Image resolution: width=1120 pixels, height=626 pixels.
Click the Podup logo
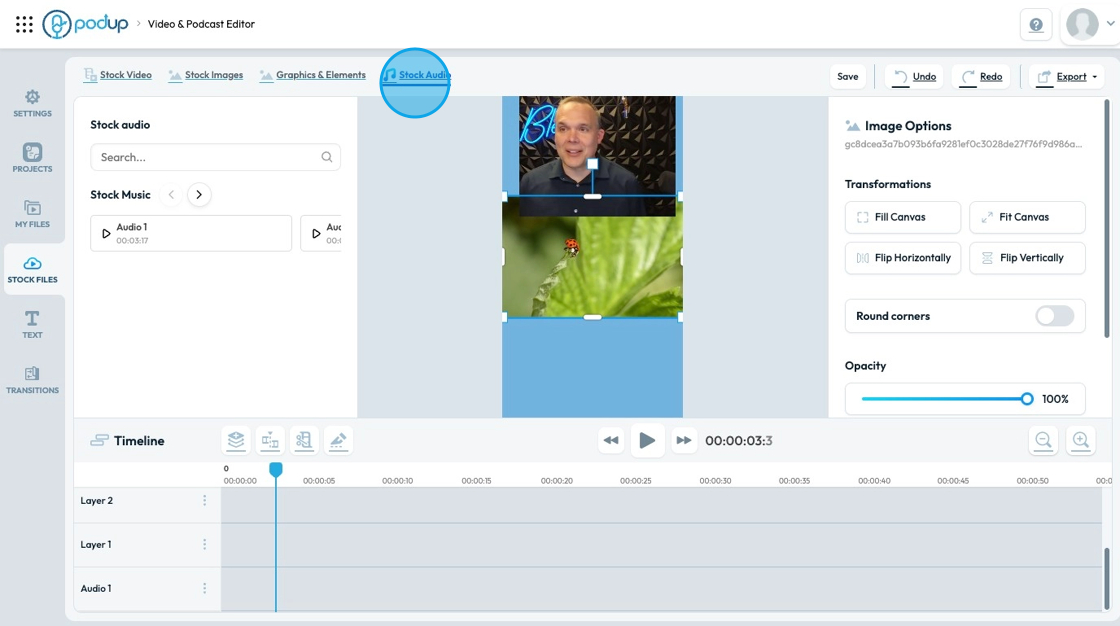85,24
